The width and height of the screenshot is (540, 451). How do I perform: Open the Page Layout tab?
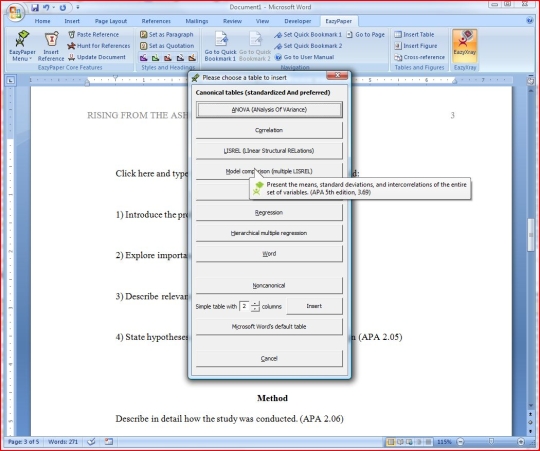pyautogui.click(x=111, y=21)
